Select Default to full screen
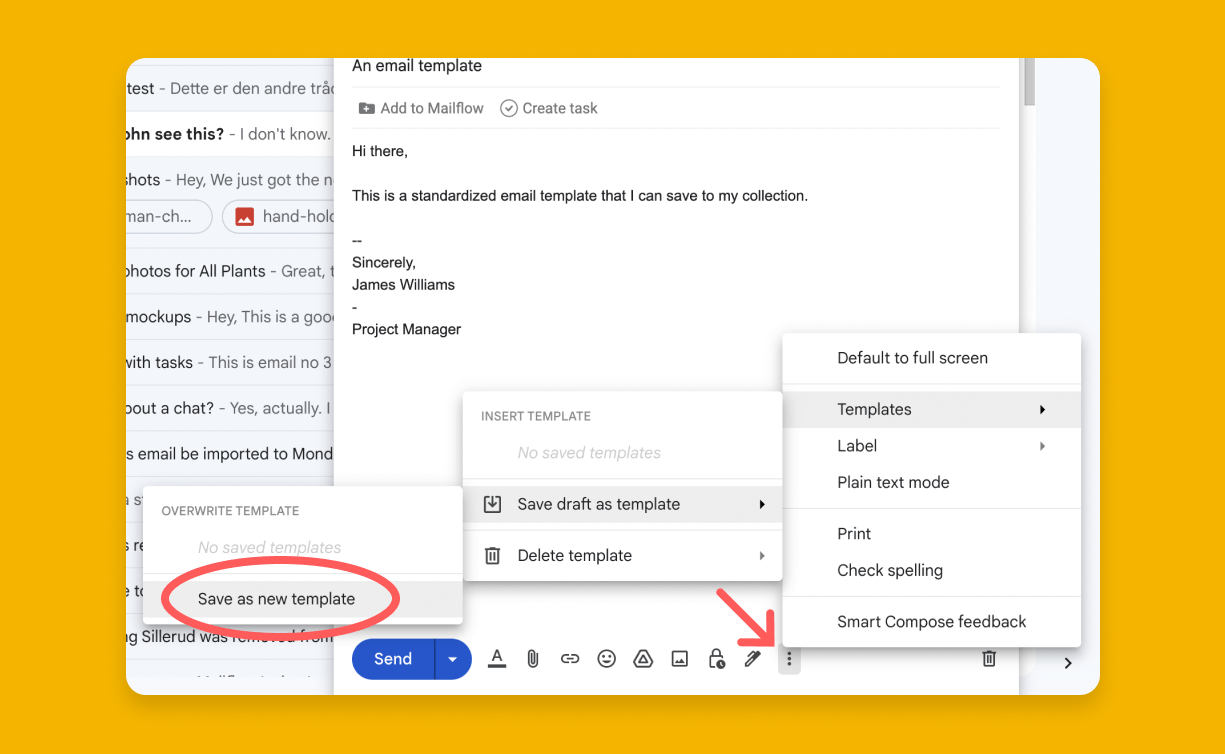1225x754 pixels. tap(913, 357)
